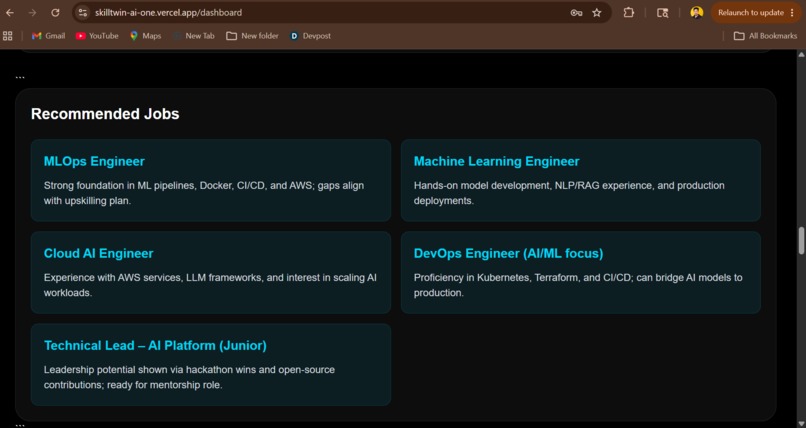Click the Recommended Jobs heading
The width and height of the screenshot is (806, 428).
coord(105,114)
